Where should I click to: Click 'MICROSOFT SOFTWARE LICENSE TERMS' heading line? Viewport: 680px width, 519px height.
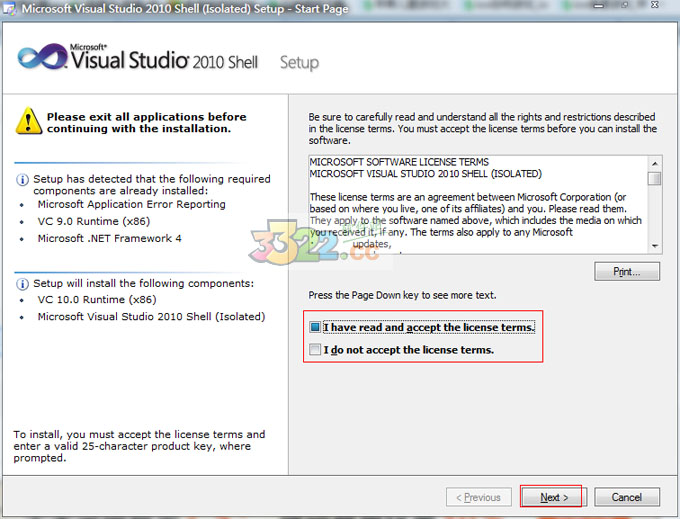(399, 162)
